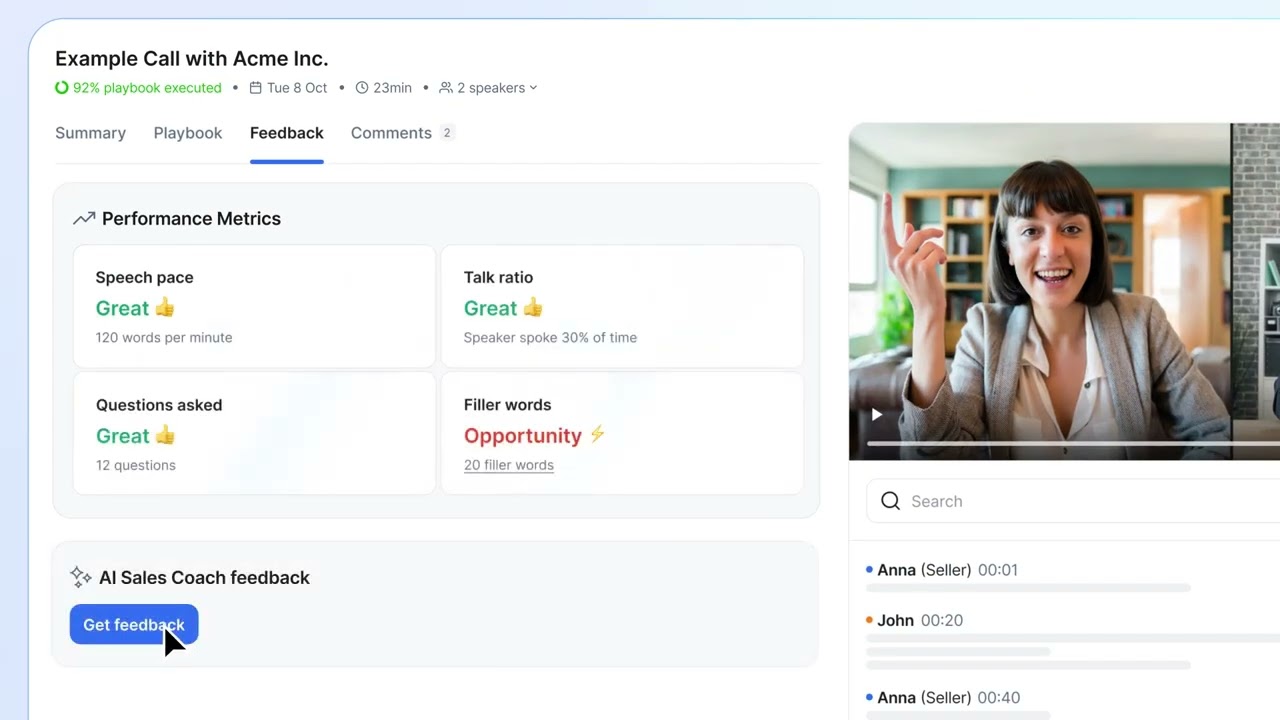Click the Performance Metrics heading
This screenshot has width=1280, height=720.
(x=191, y=219)
